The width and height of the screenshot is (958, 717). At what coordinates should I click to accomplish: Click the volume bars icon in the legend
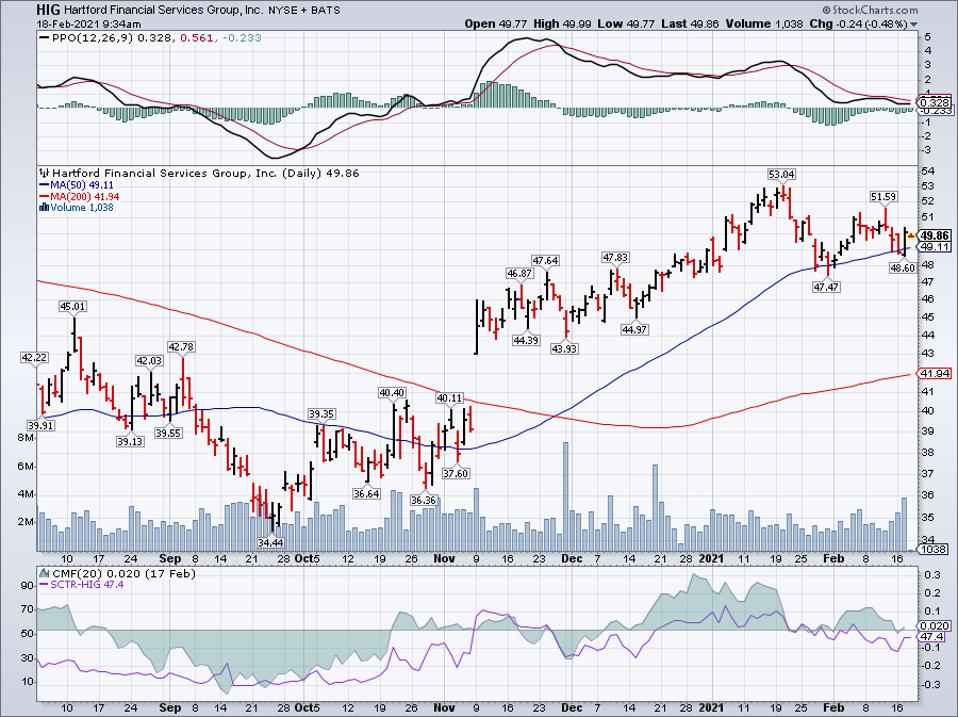(44, 207)
